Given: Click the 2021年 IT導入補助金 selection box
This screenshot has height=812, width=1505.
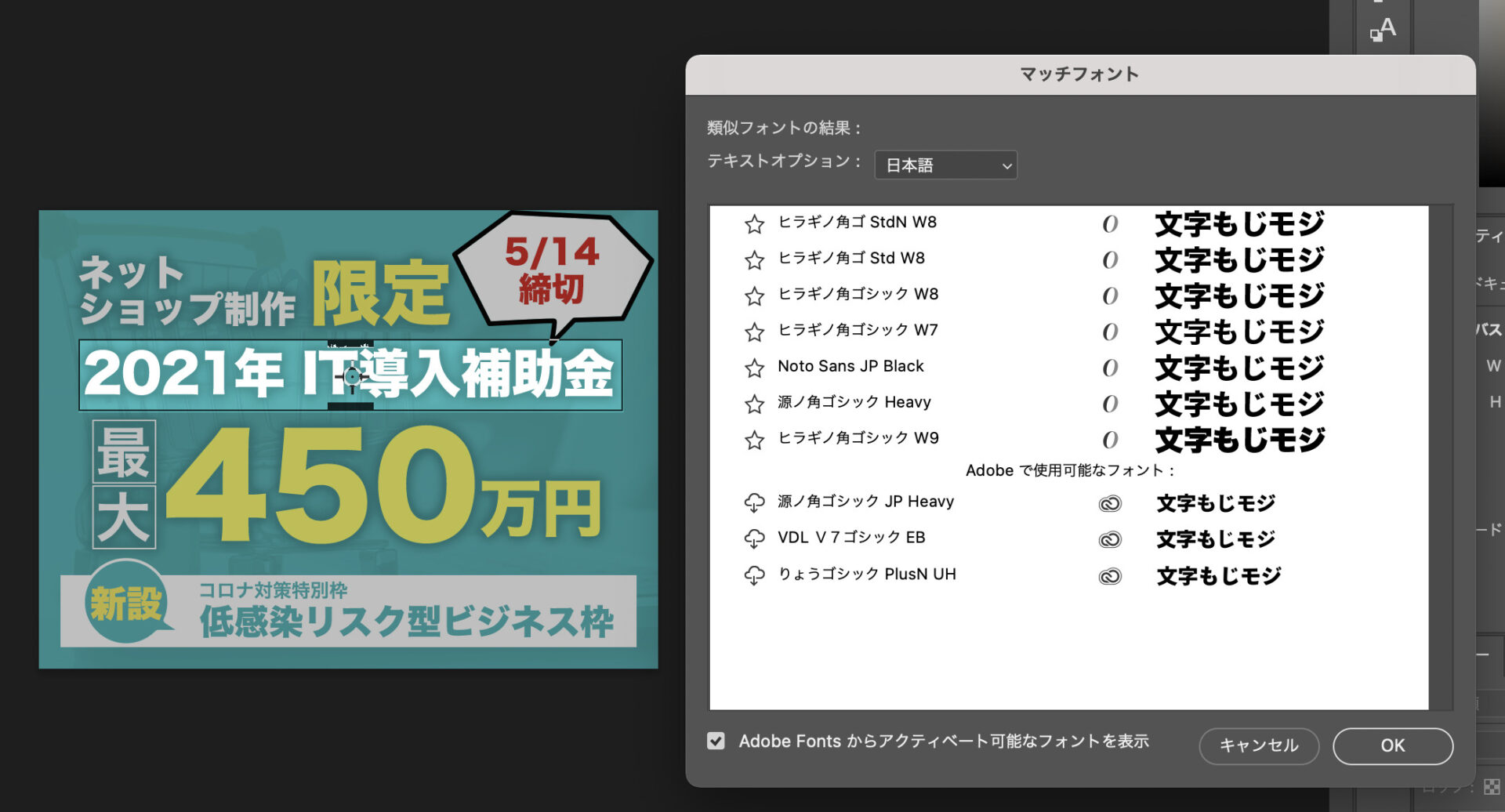Looking at the screenshot, I should click(x=350, y=375).
